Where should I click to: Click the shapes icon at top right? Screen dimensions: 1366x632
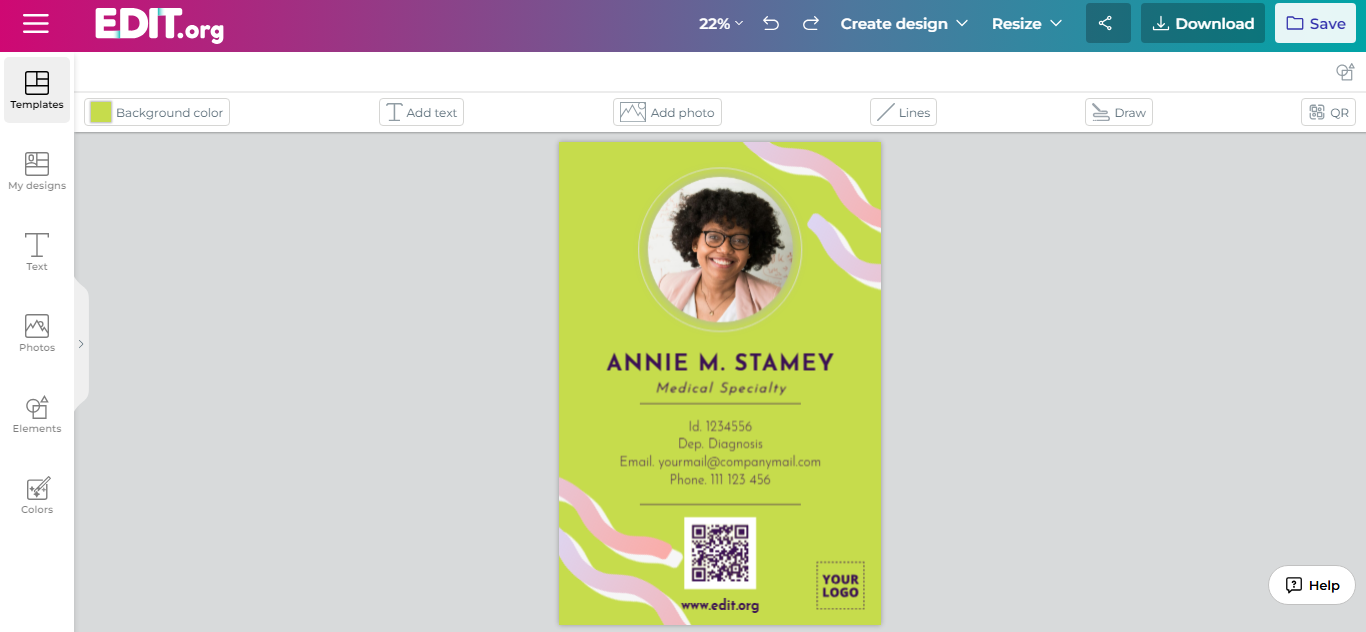click(x=1345, y=72)
